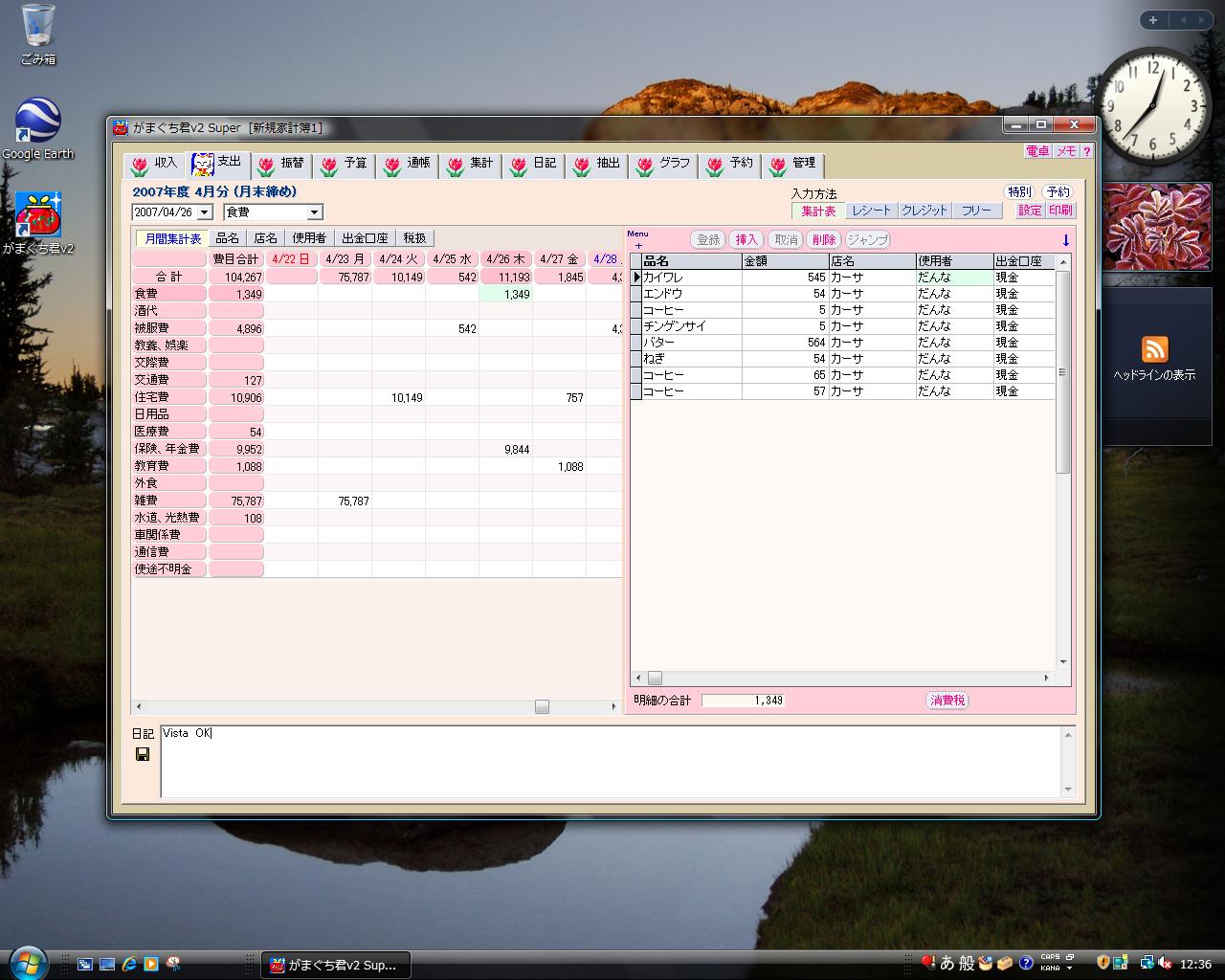Open 設定 settings
Screen dimensions: 1225x980
[x=1030, y=211]
